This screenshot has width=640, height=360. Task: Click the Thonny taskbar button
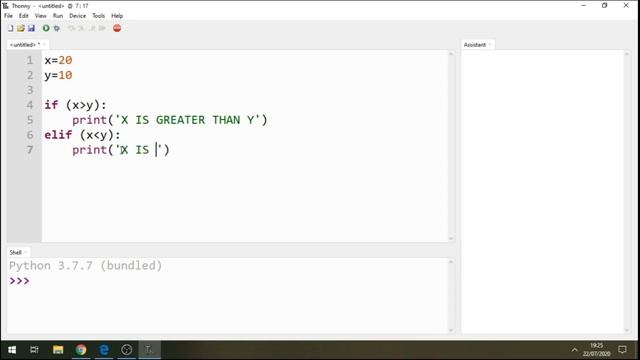pyautogui.click(x=149, y=350)
